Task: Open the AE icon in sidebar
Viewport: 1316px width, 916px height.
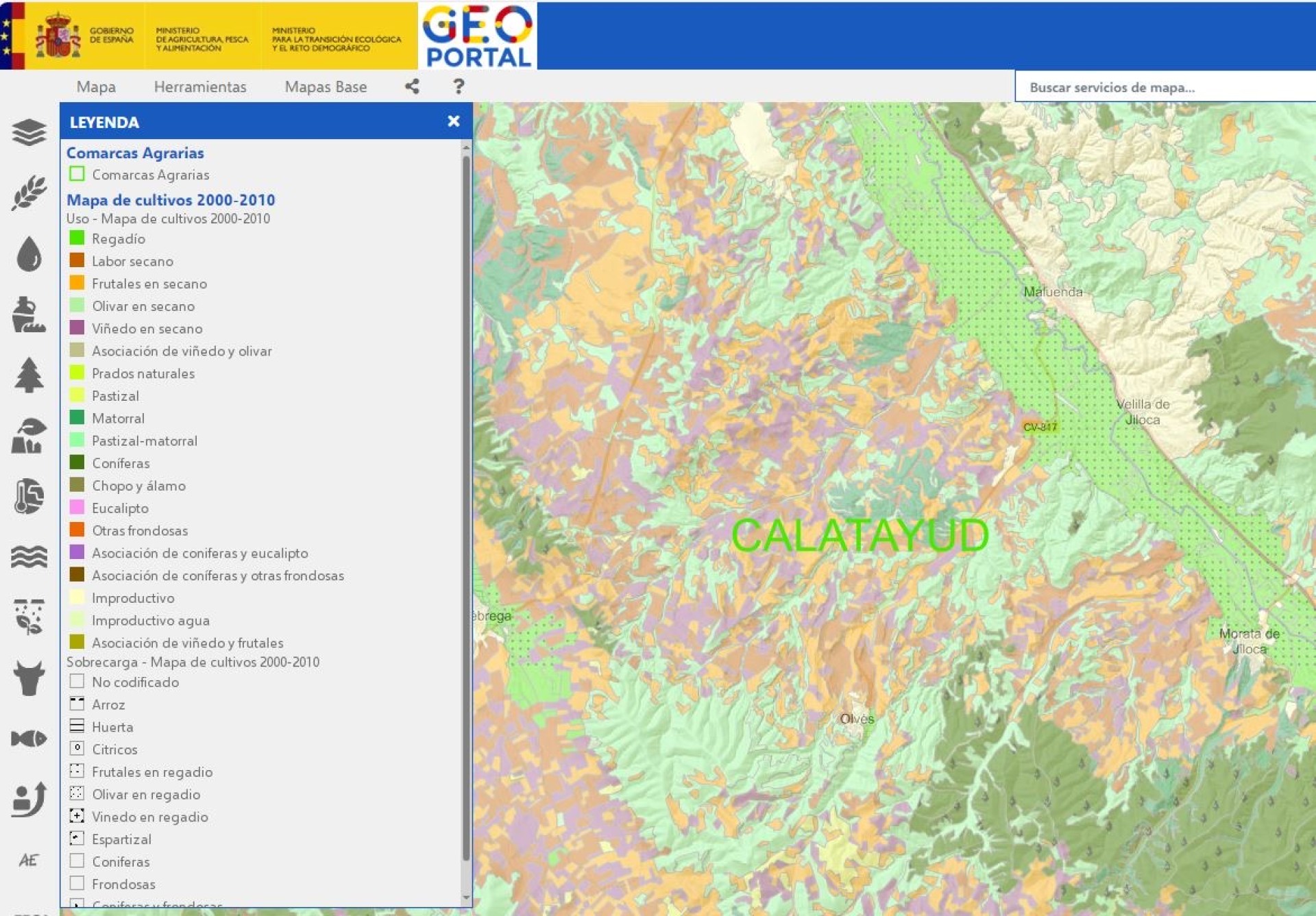Action: tap(29, 860)
